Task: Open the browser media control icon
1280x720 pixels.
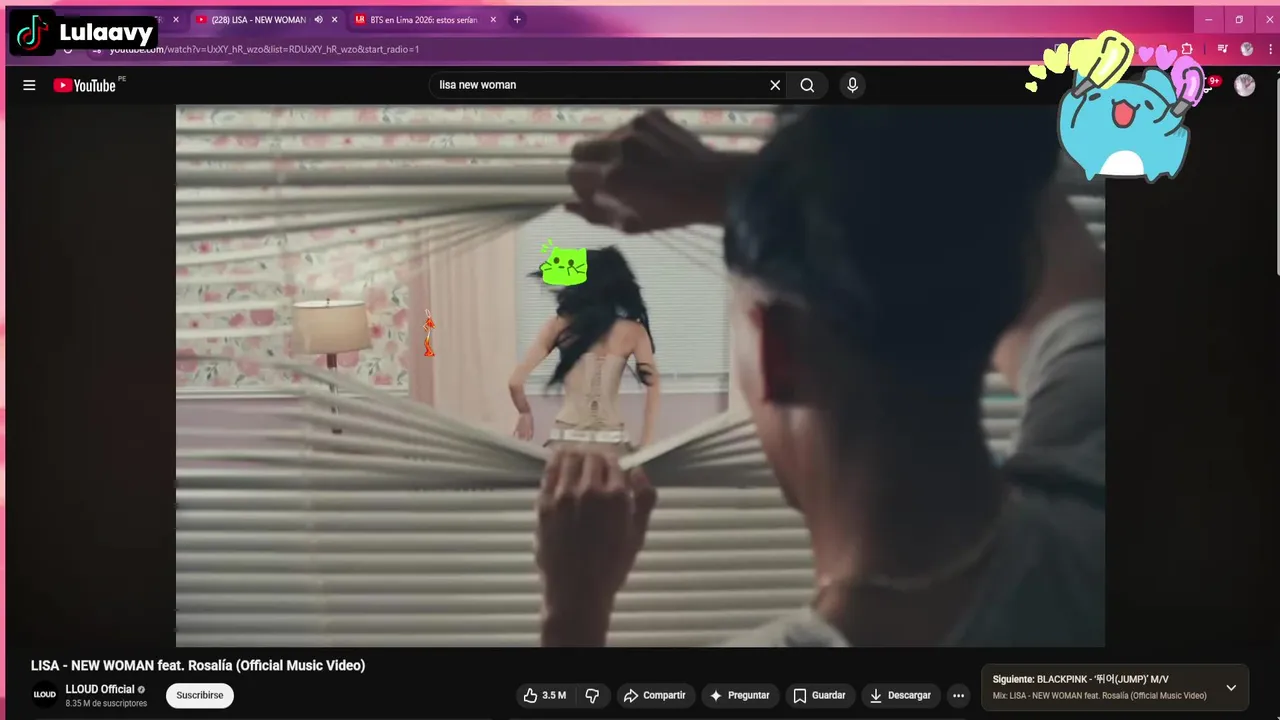Action: (1222, 49)
